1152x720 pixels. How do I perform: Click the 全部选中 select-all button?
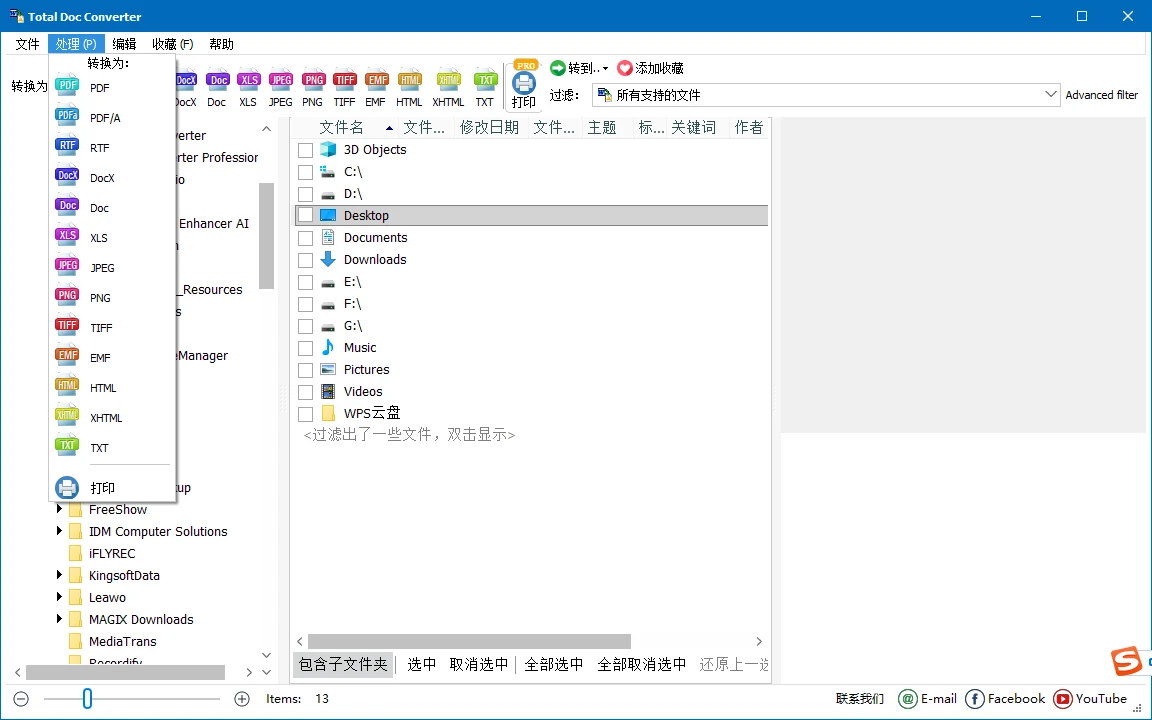pos(553,663)
